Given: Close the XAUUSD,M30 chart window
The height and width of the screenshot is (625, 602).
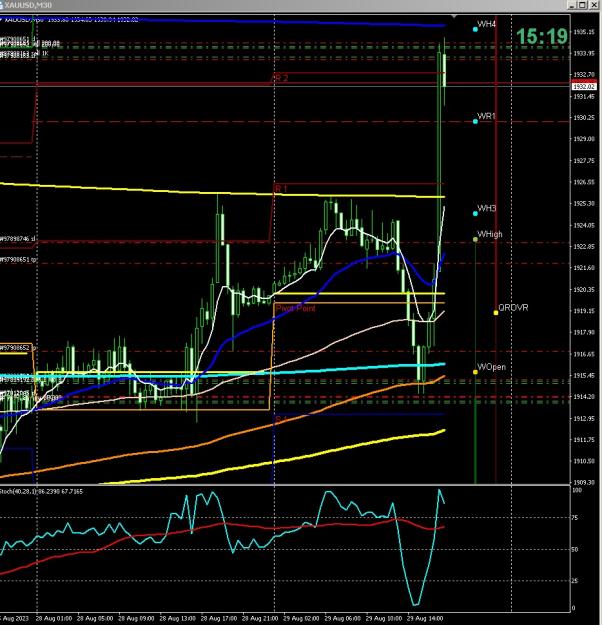Looking at the screenshot, I should click(x=593, y=4).
